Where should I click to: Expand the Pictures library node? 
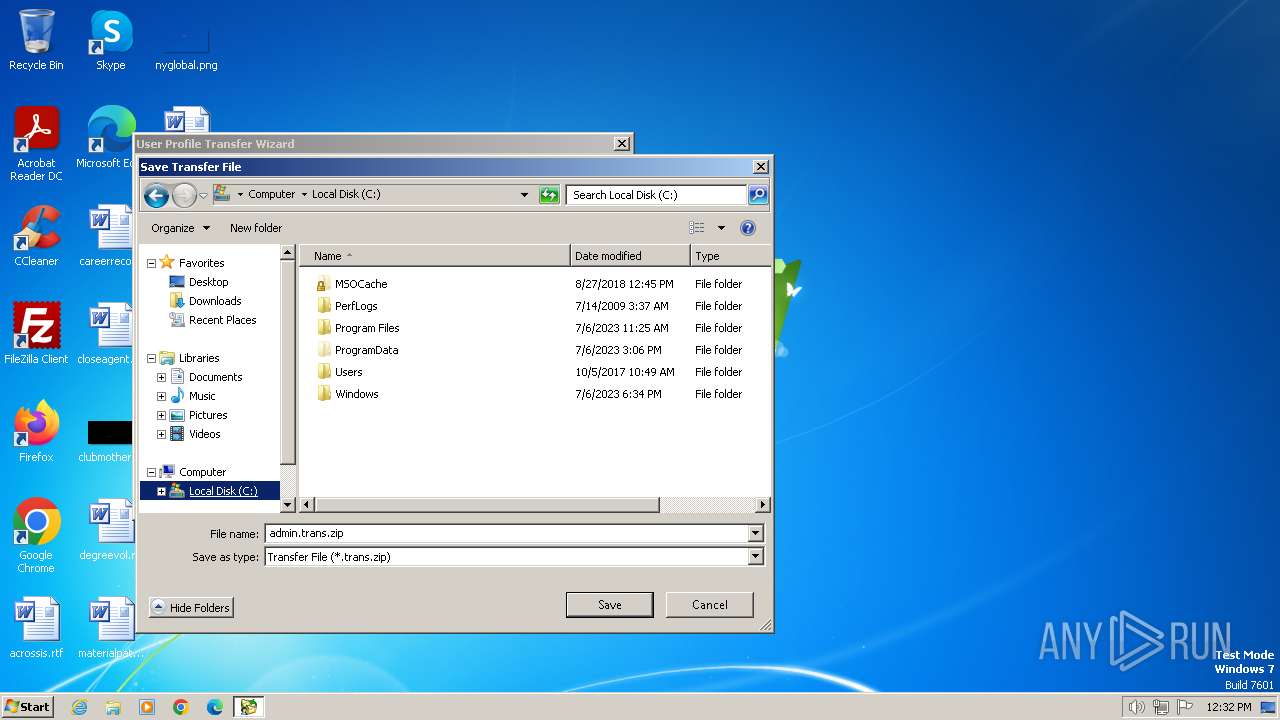(161, 415)
